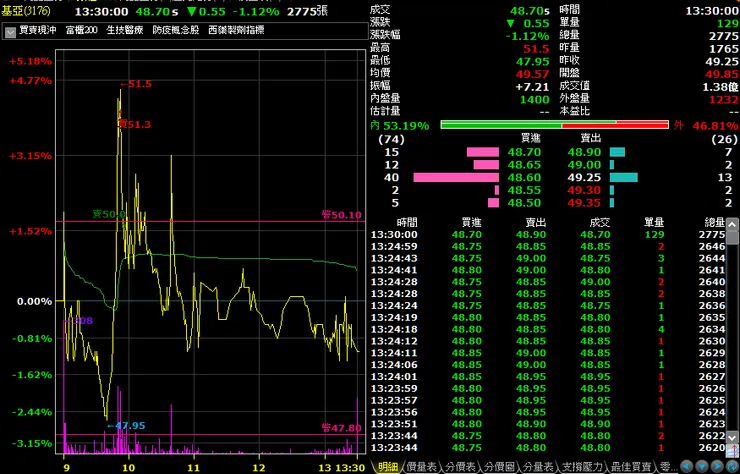Expand the category tags dropdown arrow

[x=10, y=32]
